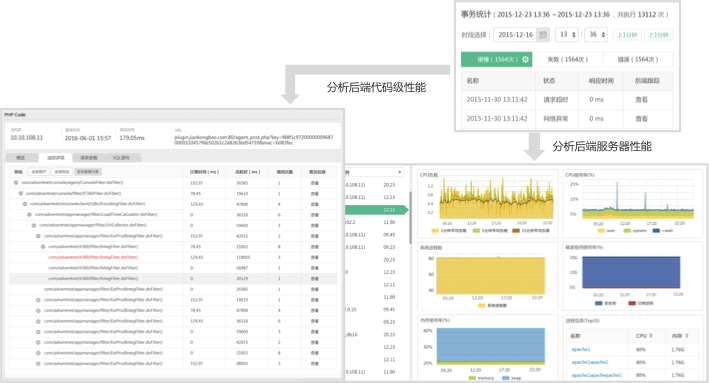Collapse the ConsoleFilter.doFilter tree node
This screenshot has width=709, height=383.
click(x=16, y=183)
